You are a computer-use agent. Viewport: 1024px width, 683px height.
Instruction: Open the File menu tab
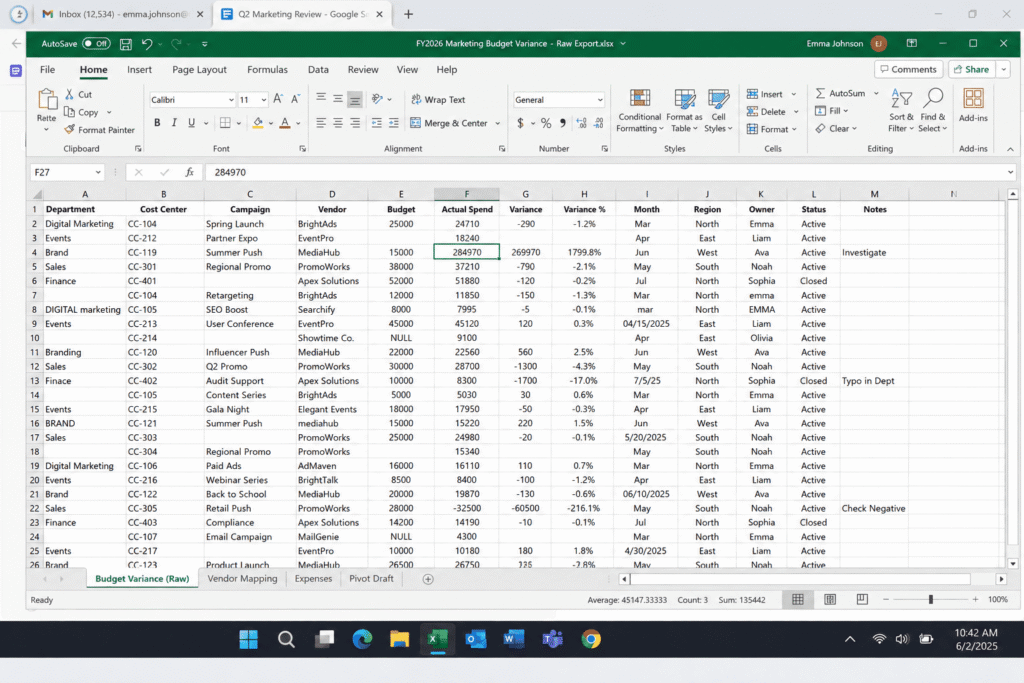coord(47,69)
